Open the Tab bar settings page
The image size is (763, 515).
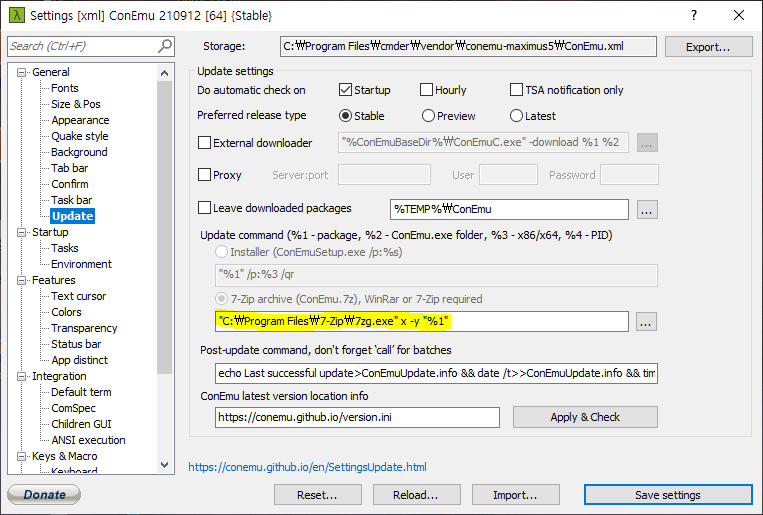coord(70,168)
